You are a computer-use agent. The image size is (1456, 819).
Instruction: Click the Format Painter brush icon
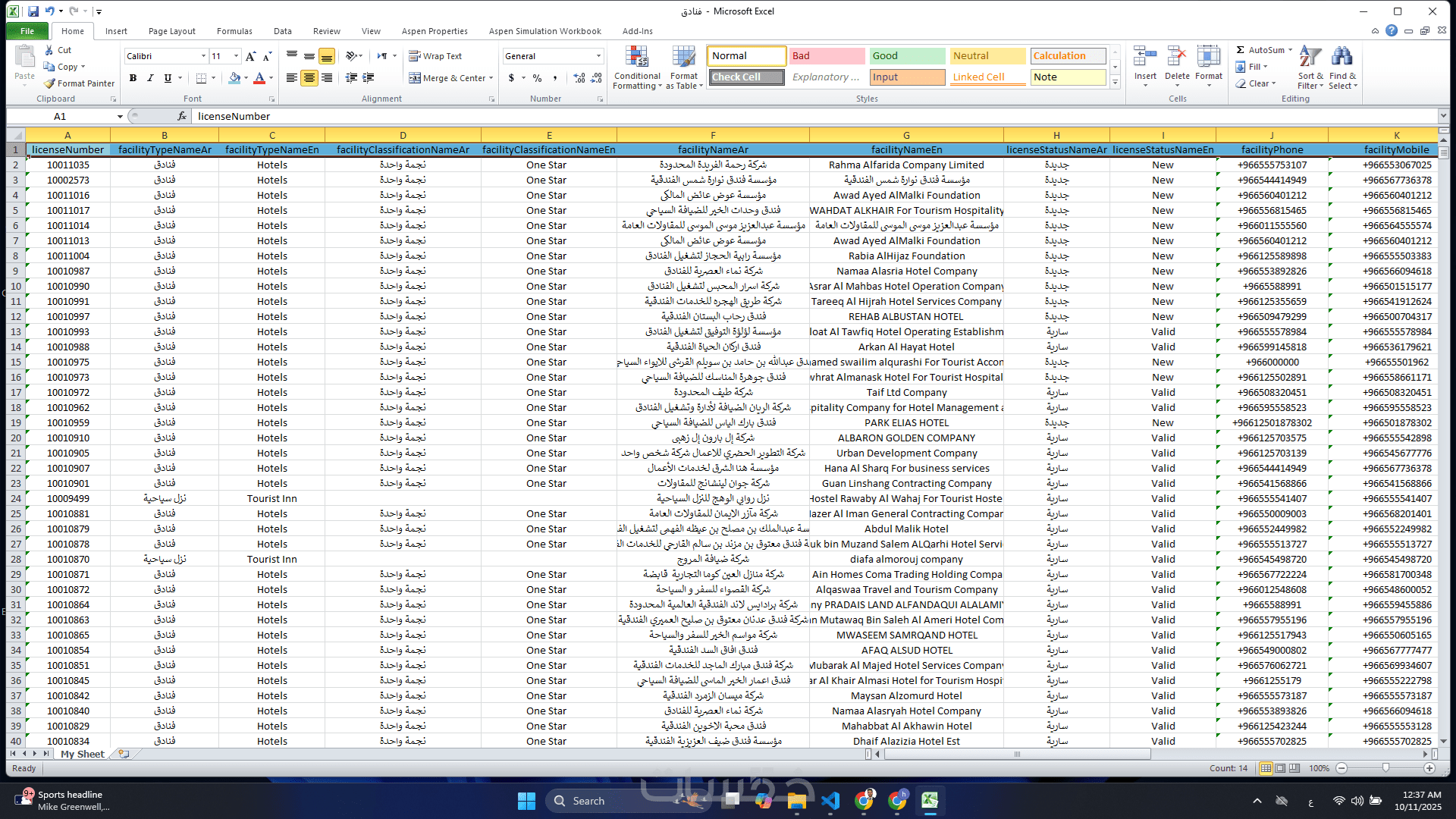[x=50, y=83]
